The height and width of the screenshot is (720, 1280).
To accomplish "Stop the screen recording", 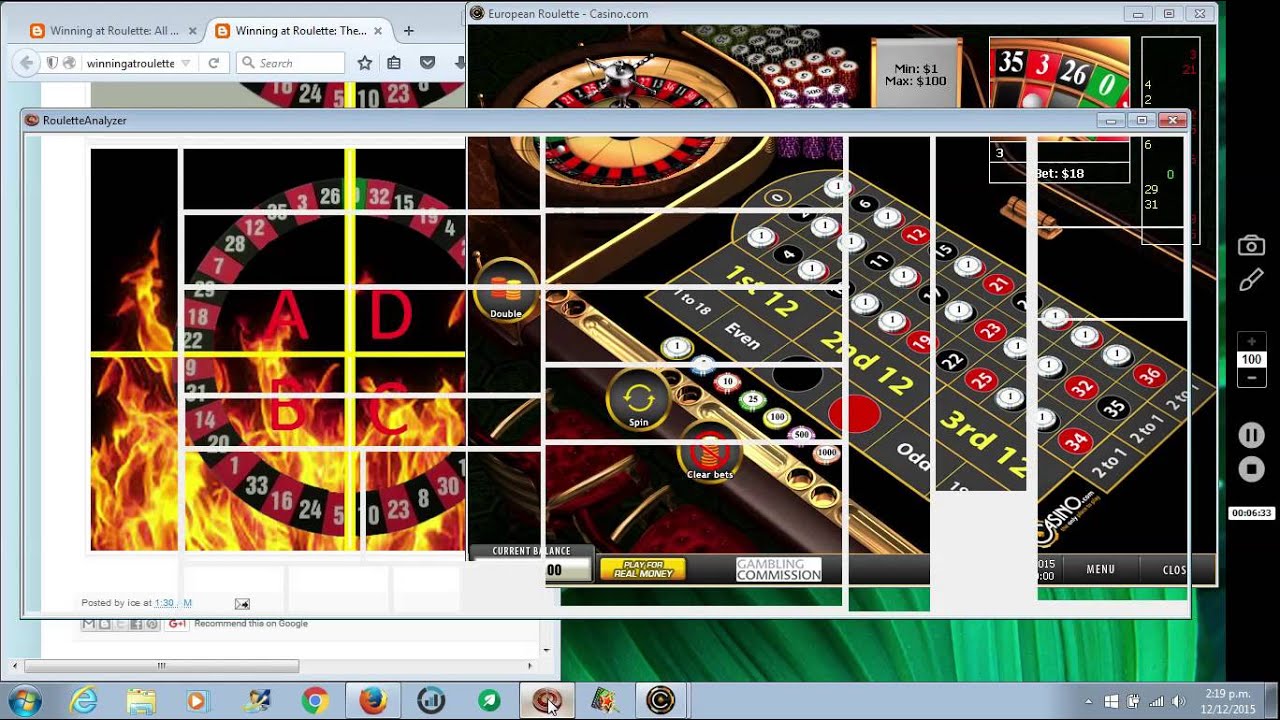I will click(1251, 469).
